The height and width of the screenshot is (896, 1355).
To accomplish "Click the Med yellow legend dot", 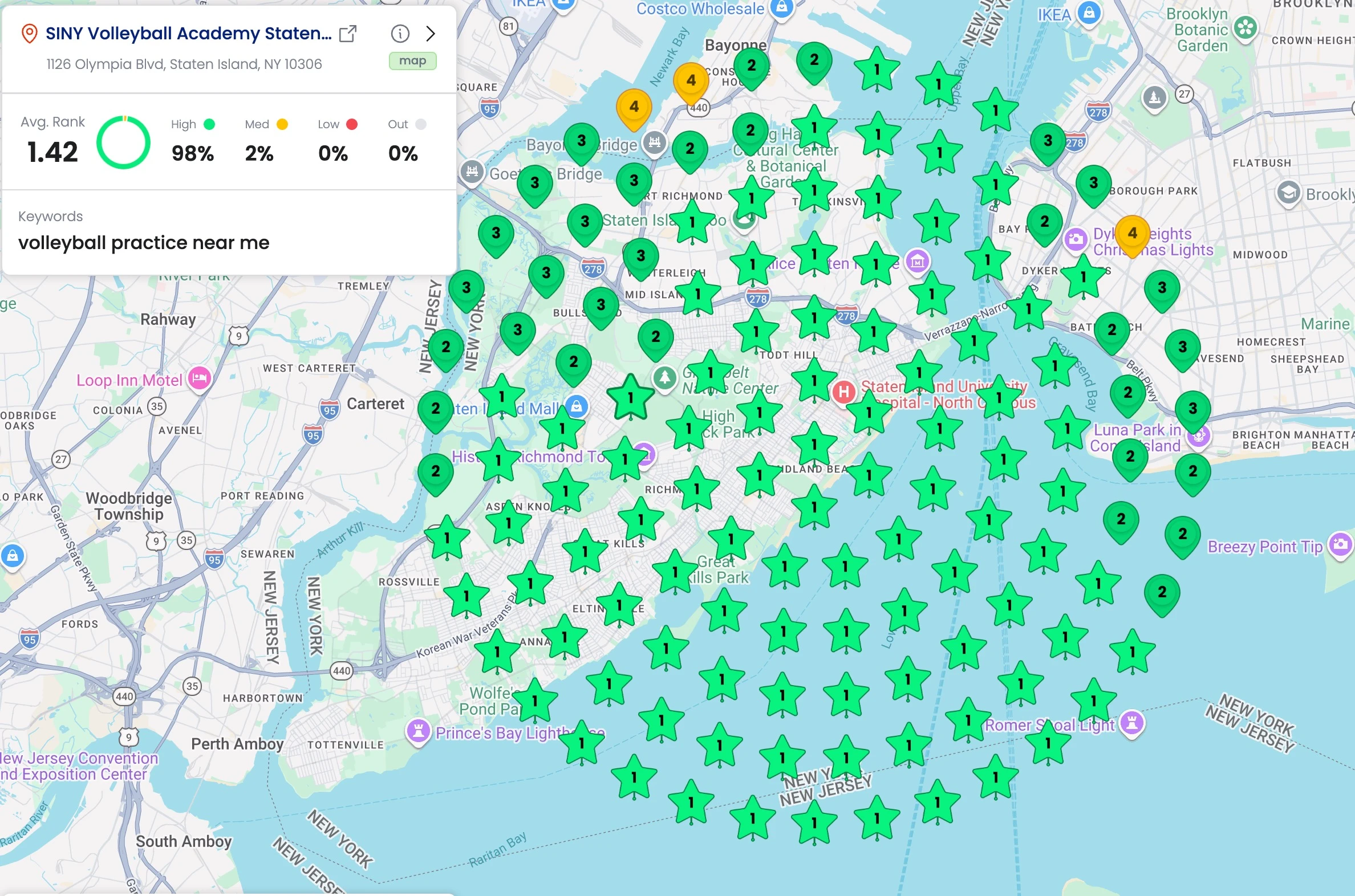I will 282,124.
